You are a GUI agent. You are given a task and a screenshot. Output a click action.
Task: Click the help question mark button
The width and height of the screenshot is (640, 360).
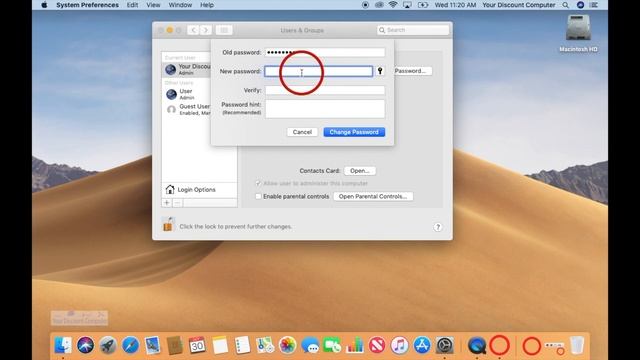coord(438,227)
